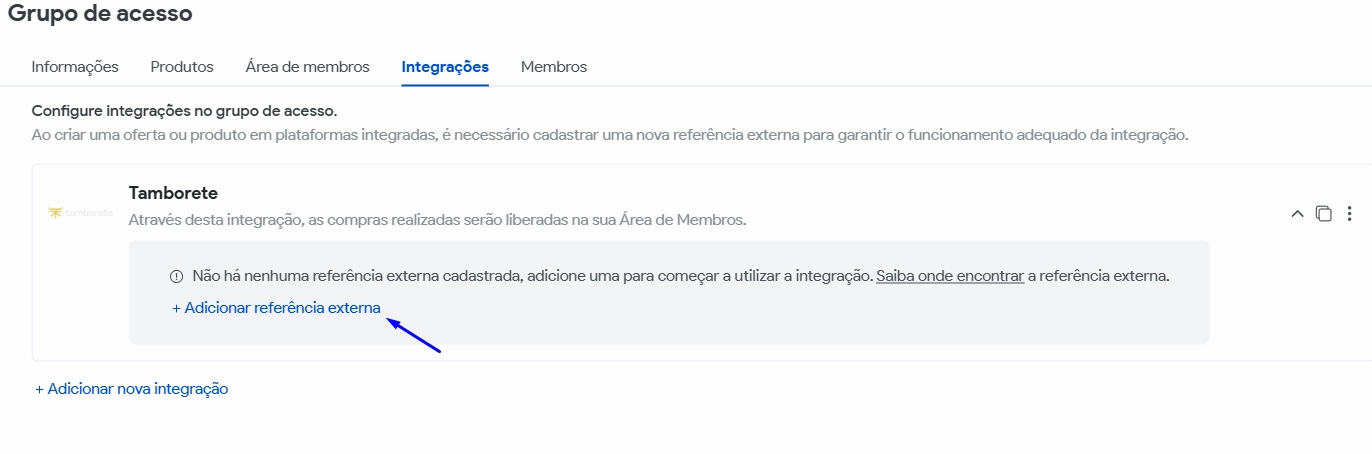The image size is (1372, 454).
Task: Click the blue arrow annotation
Action: [414, 336]
